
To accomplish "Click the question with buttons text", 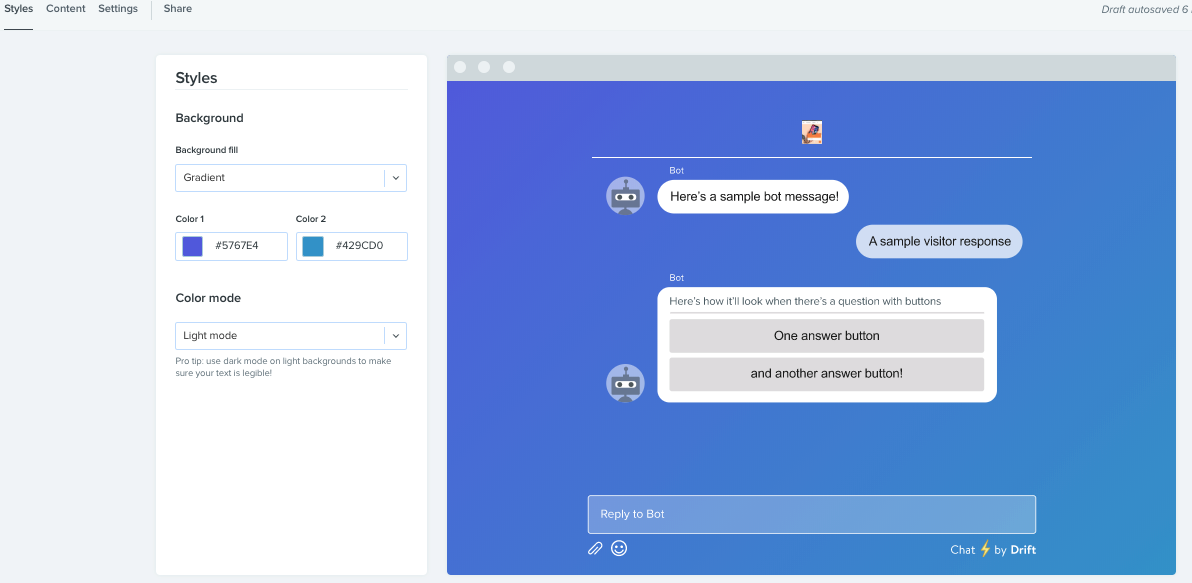I will (805, 301).
